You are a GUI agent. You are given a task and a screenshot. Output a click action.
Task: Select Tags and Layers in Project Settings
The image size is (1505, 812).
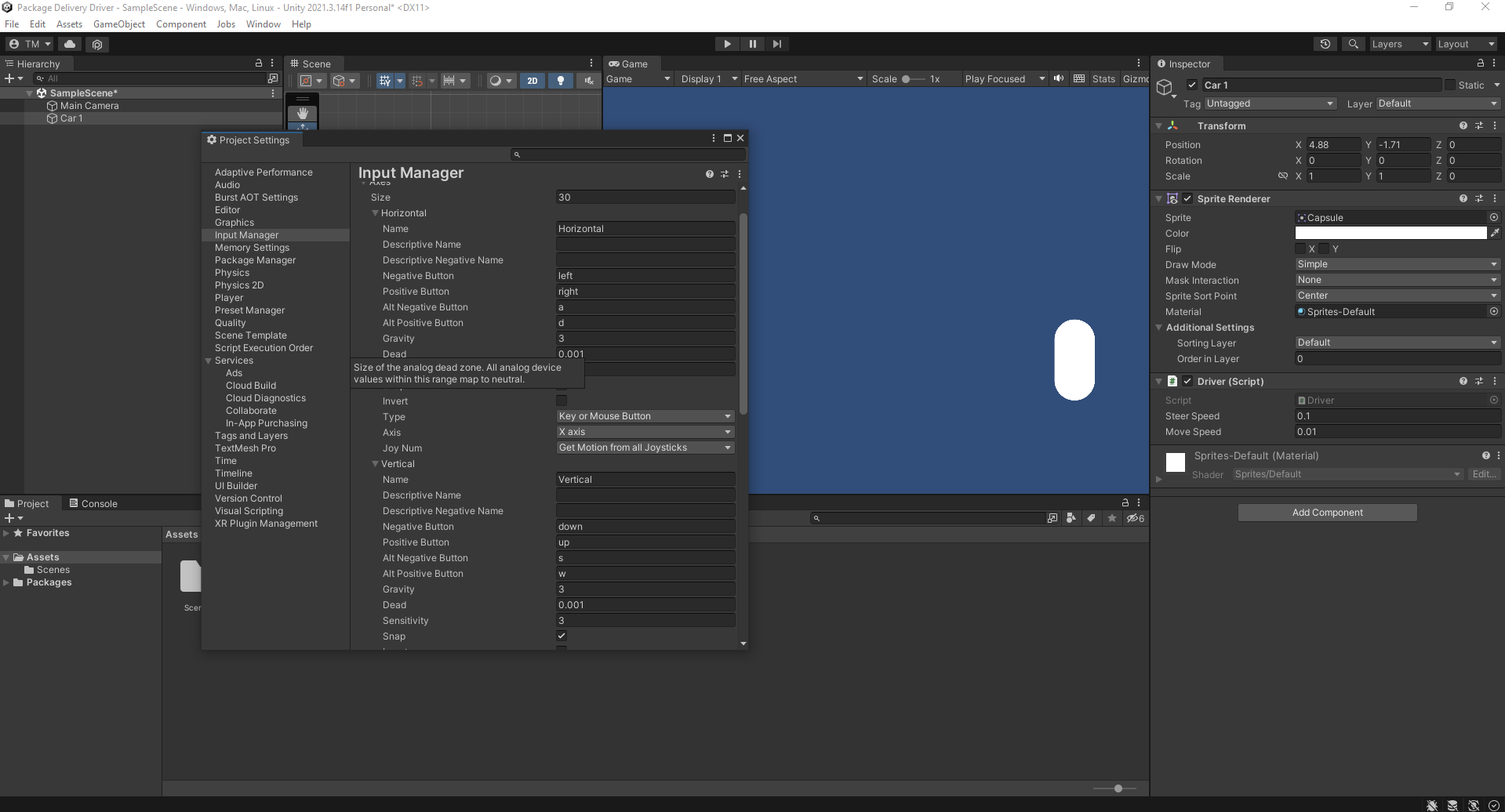tap(251, 436)
